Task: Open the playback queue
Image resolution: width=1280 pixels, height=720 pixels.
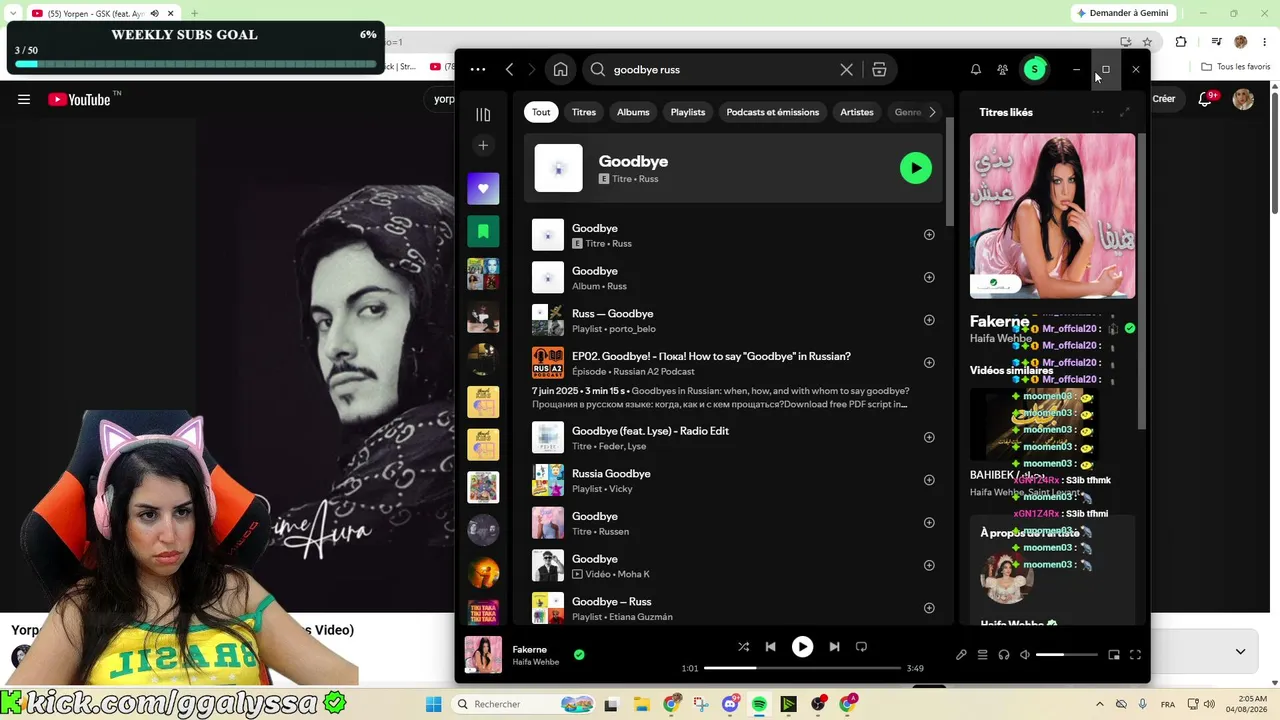Action: 982,655
